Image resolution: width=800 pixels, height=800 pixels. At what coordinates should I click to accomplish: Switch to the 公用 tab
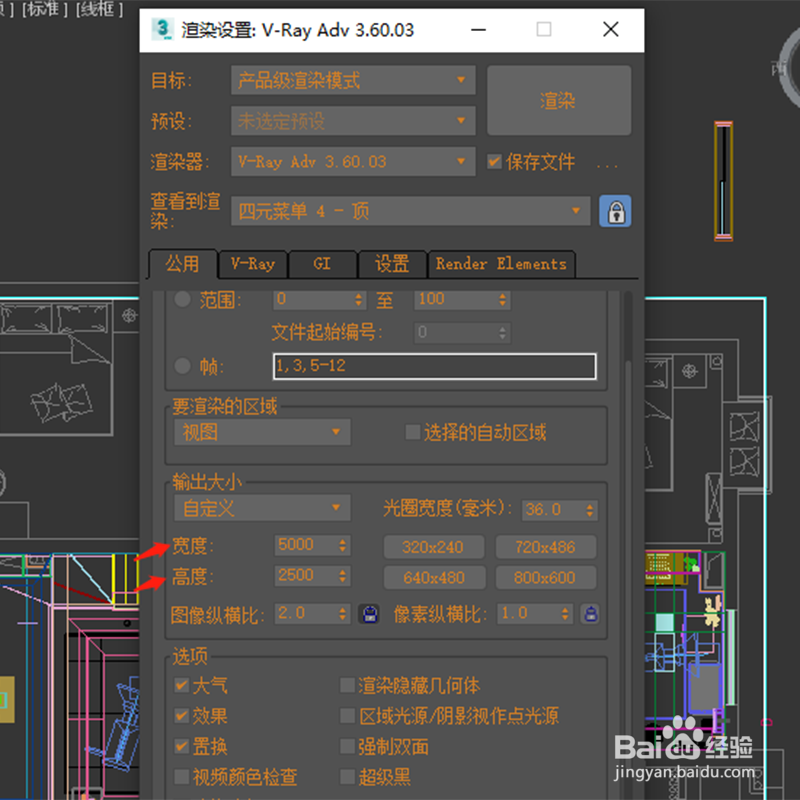pos(182,264)
